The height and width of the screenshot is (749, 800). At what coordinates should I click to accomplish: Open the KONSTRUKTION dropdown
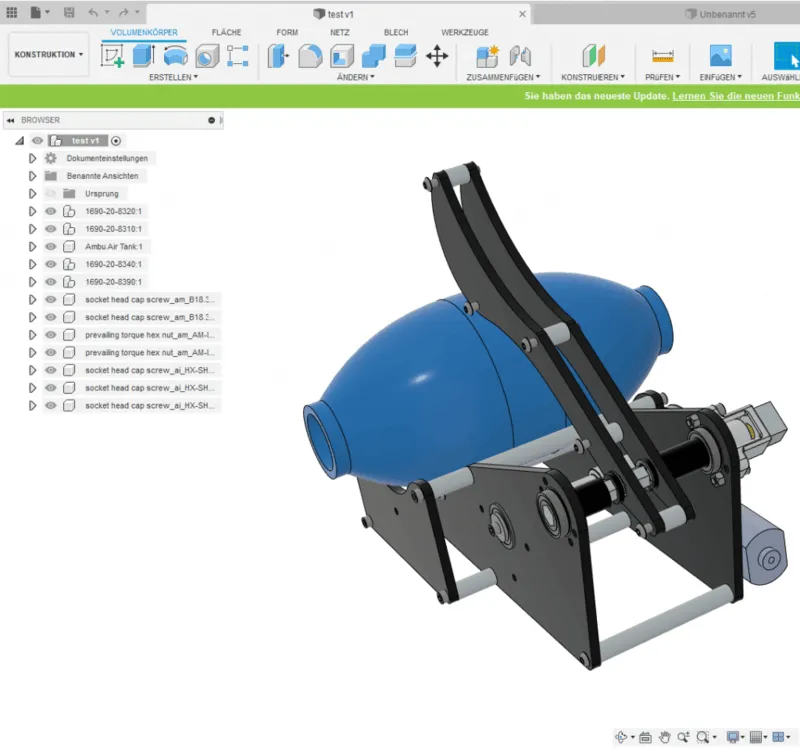tap(47, 53)
